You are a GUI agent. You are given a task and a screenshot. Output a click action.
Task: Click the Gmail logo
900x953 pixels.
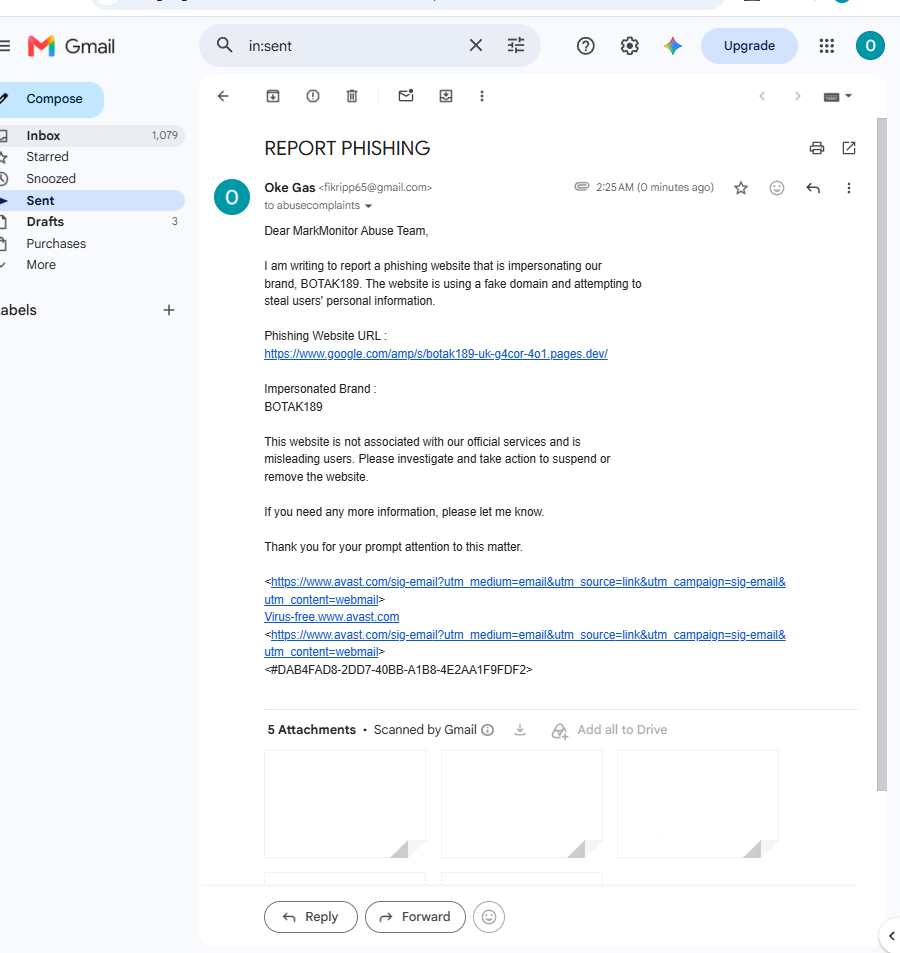tap(71, 46)
